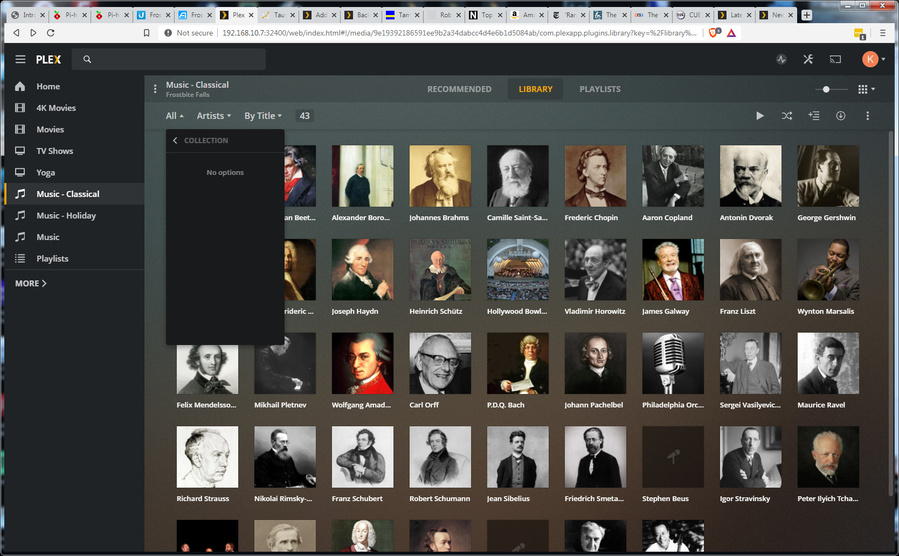The image size is (899, 556).
Task: Shuffle the library playback
Action: [x=787, y=116]
